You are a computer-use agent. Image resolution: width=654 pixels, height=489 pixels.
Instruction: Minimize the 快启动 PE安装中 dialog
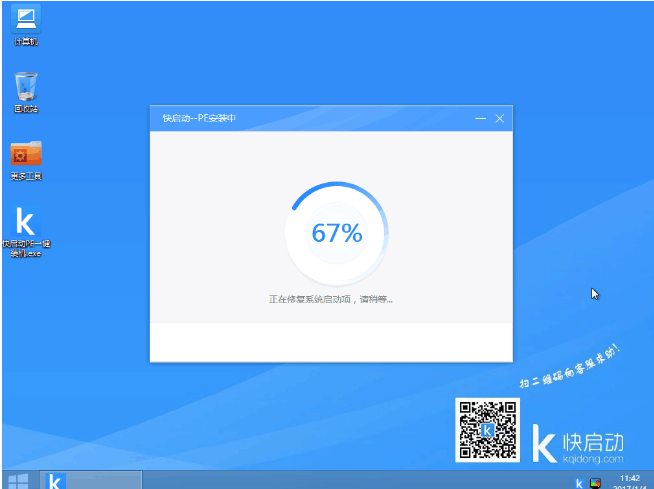pyautogui.click(x=480, y=119)
